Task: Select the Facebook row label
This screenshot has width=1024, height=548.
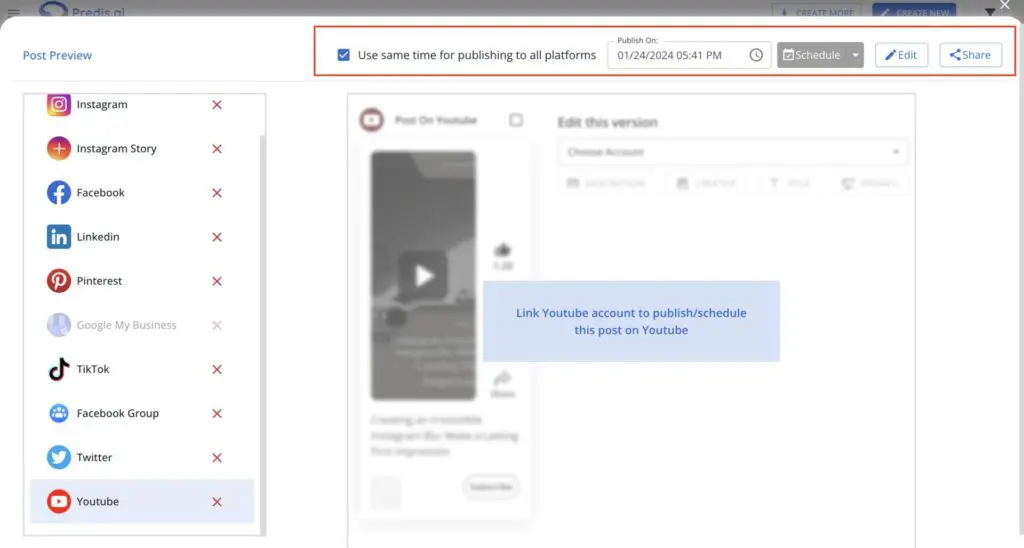Action: [x=101, y=193]
